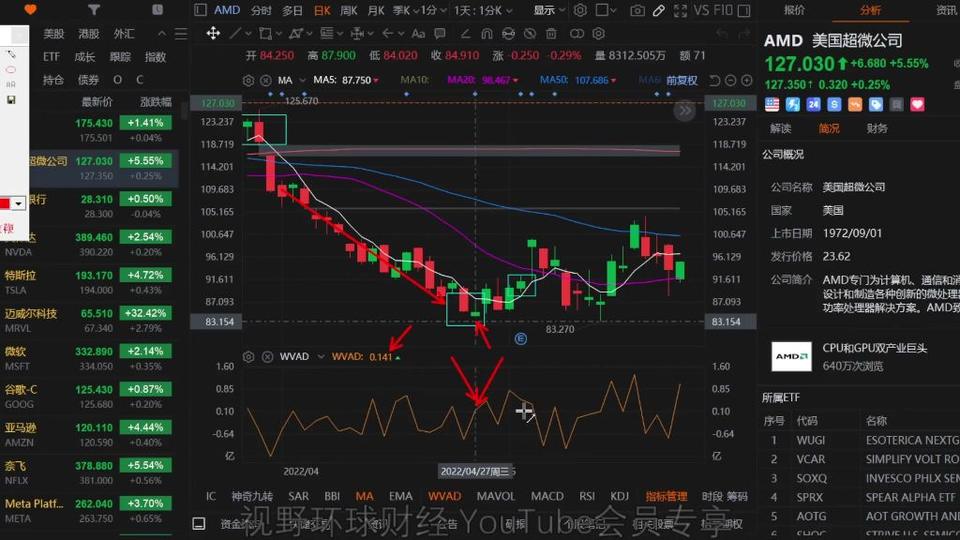The image size is (960, 540).
Task: Expand chart with double-arrow button
Action: point(684,111)
